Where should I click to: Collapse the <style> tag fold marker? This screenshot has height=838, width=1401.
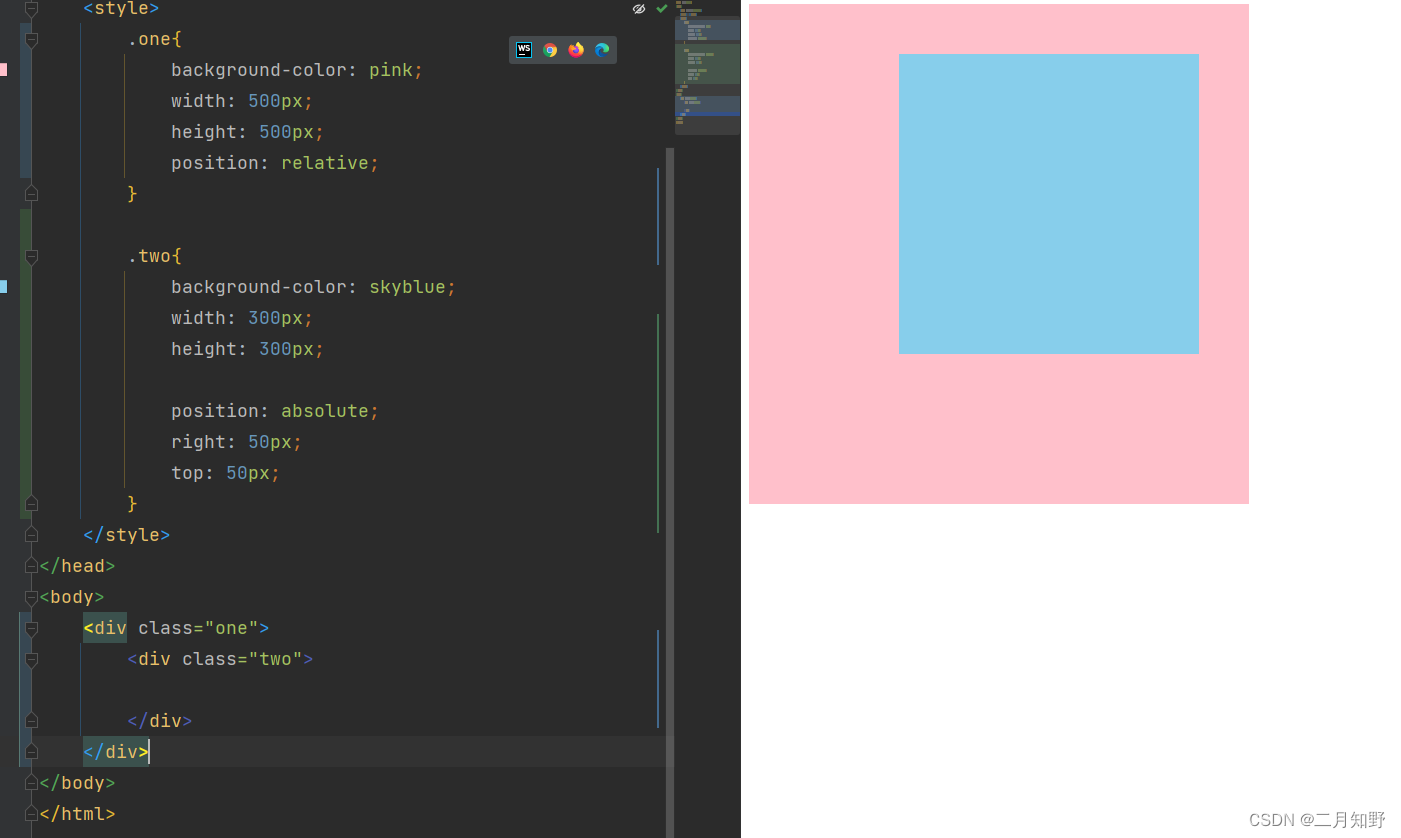pos(31,8)
